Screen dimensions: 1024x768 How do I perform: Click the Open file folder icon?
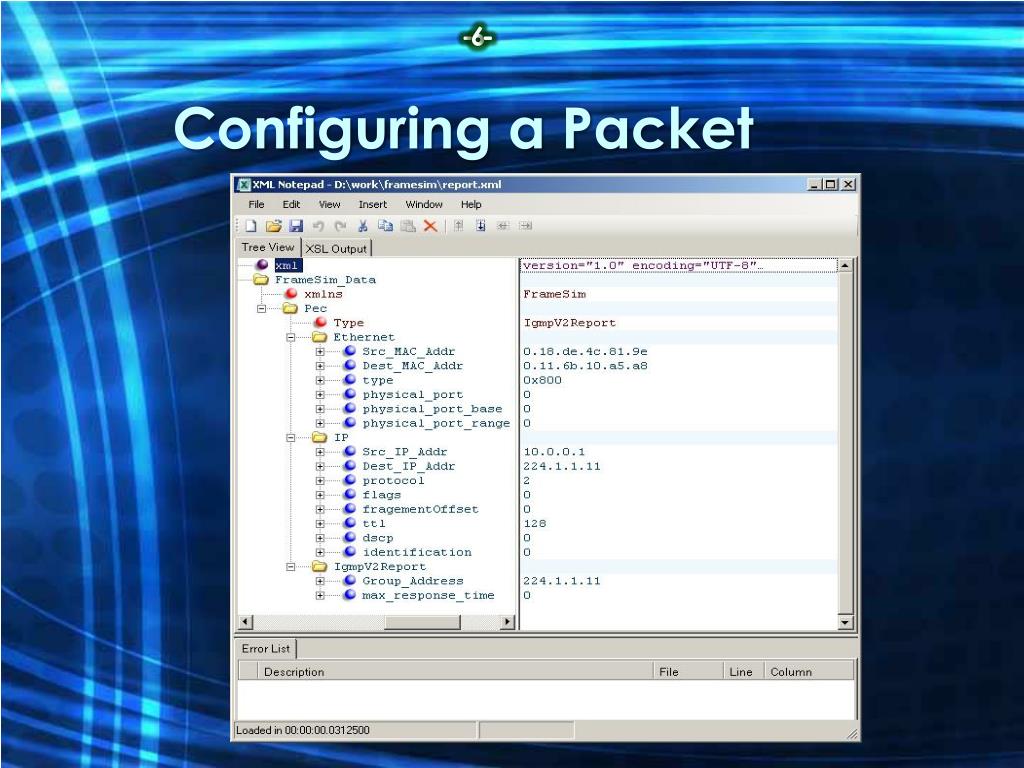click(274, 226)
